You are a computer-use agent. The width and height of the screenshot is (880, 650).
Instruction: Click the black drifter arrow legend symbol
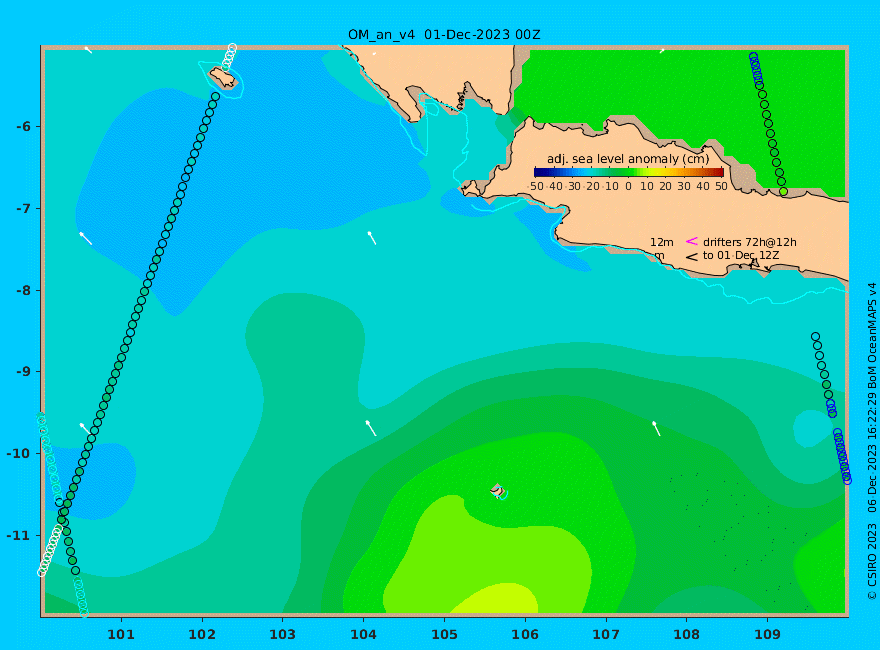click(x=691, y=257)
